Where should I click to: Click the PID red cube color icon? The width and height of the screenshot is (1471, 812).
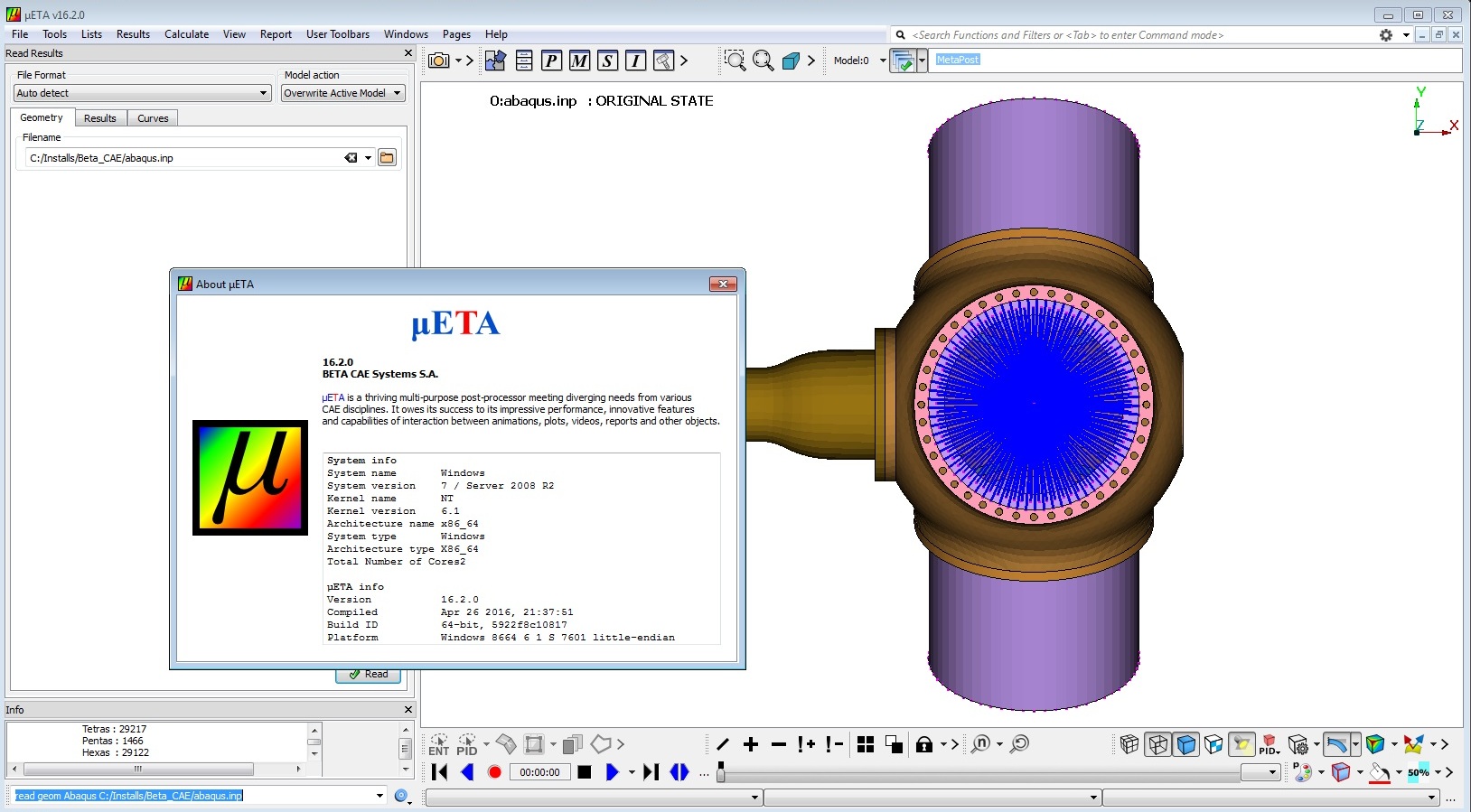point(1270,744)
